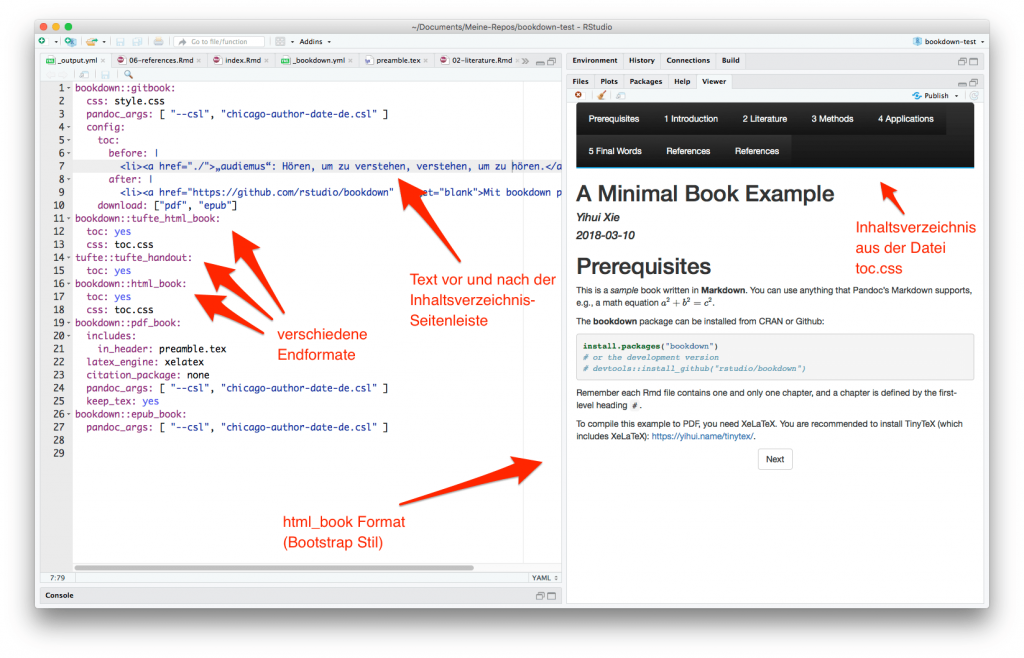This screenshot has height=658, width=1024.
Task: Minimize the source editor pane
Action: coord(540,62)
